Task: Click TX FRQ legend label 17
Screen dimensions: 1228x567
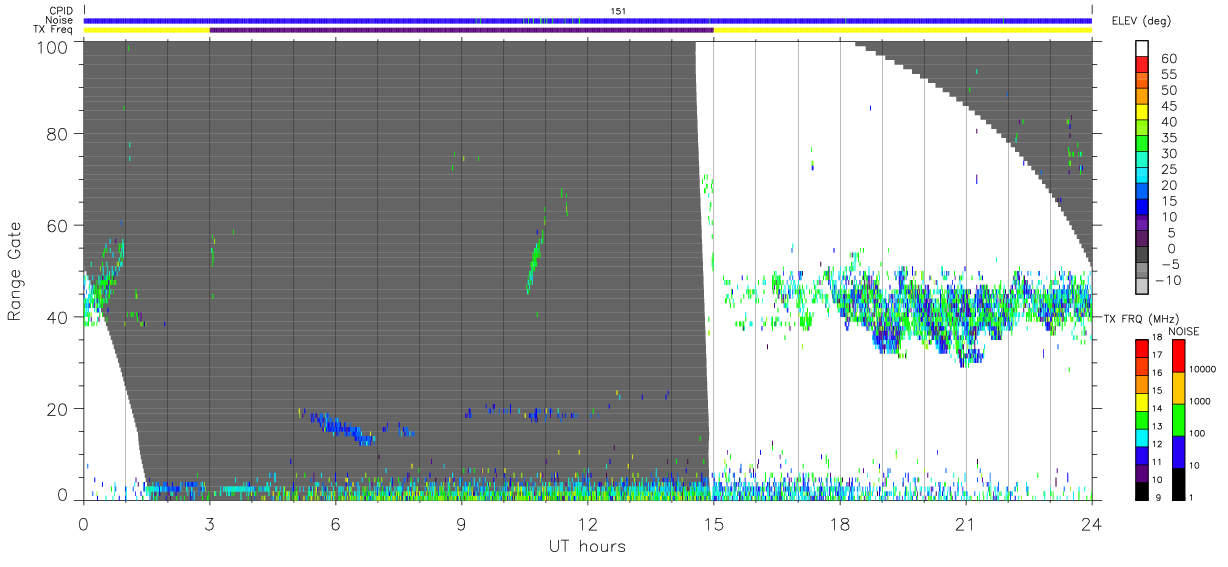Action: tap(1159, 355)
